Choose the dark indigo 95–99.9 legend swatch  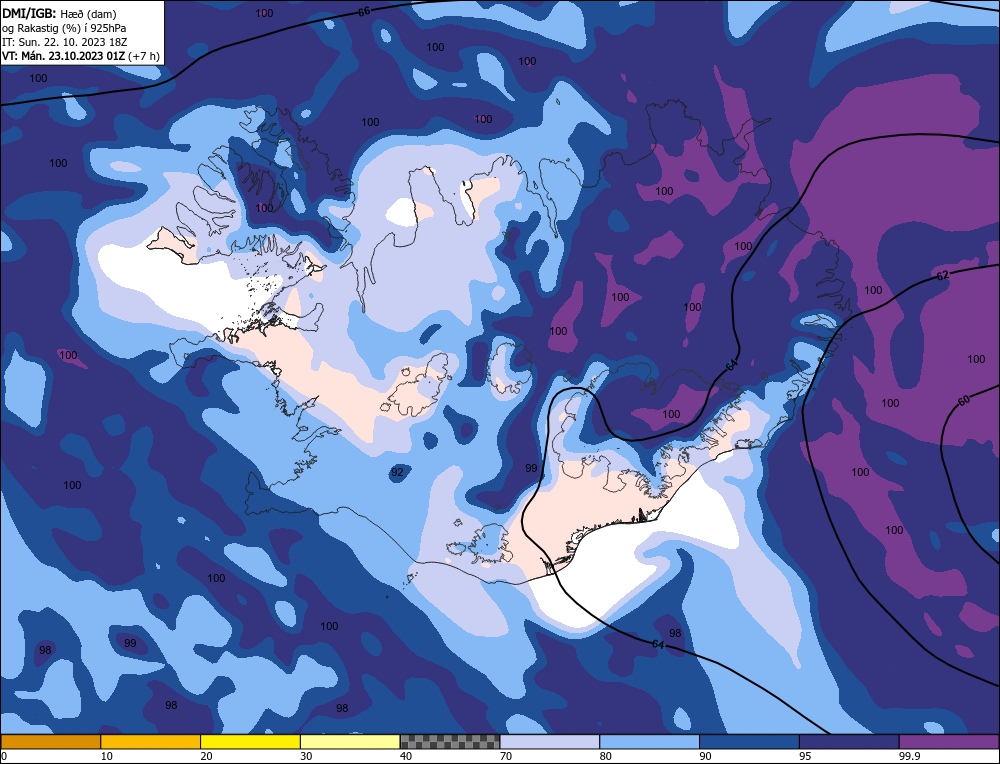pos(849,742)
